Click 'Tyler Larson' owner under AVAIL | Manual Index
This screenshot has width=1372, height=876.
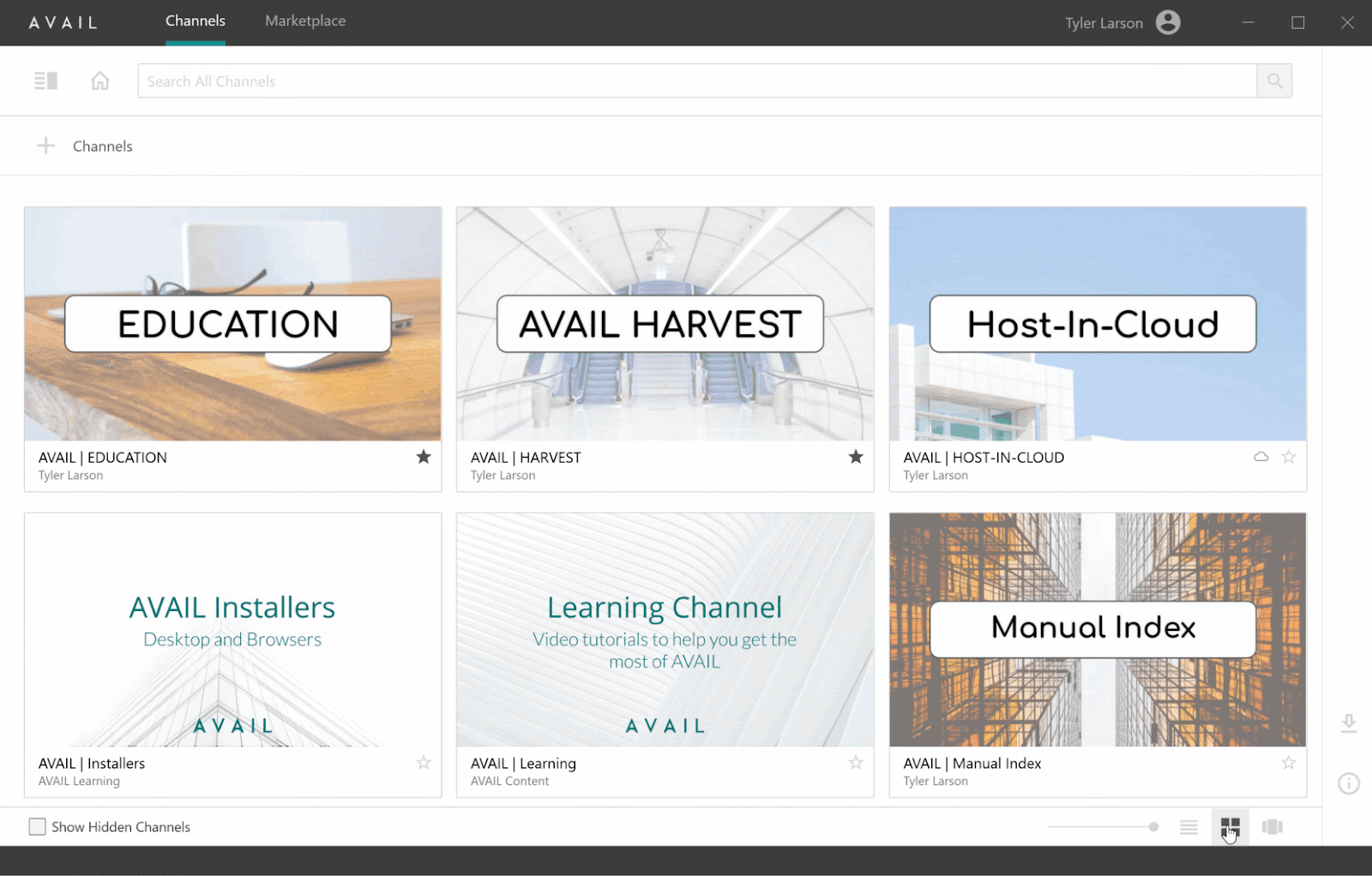(x=936, y=782)
